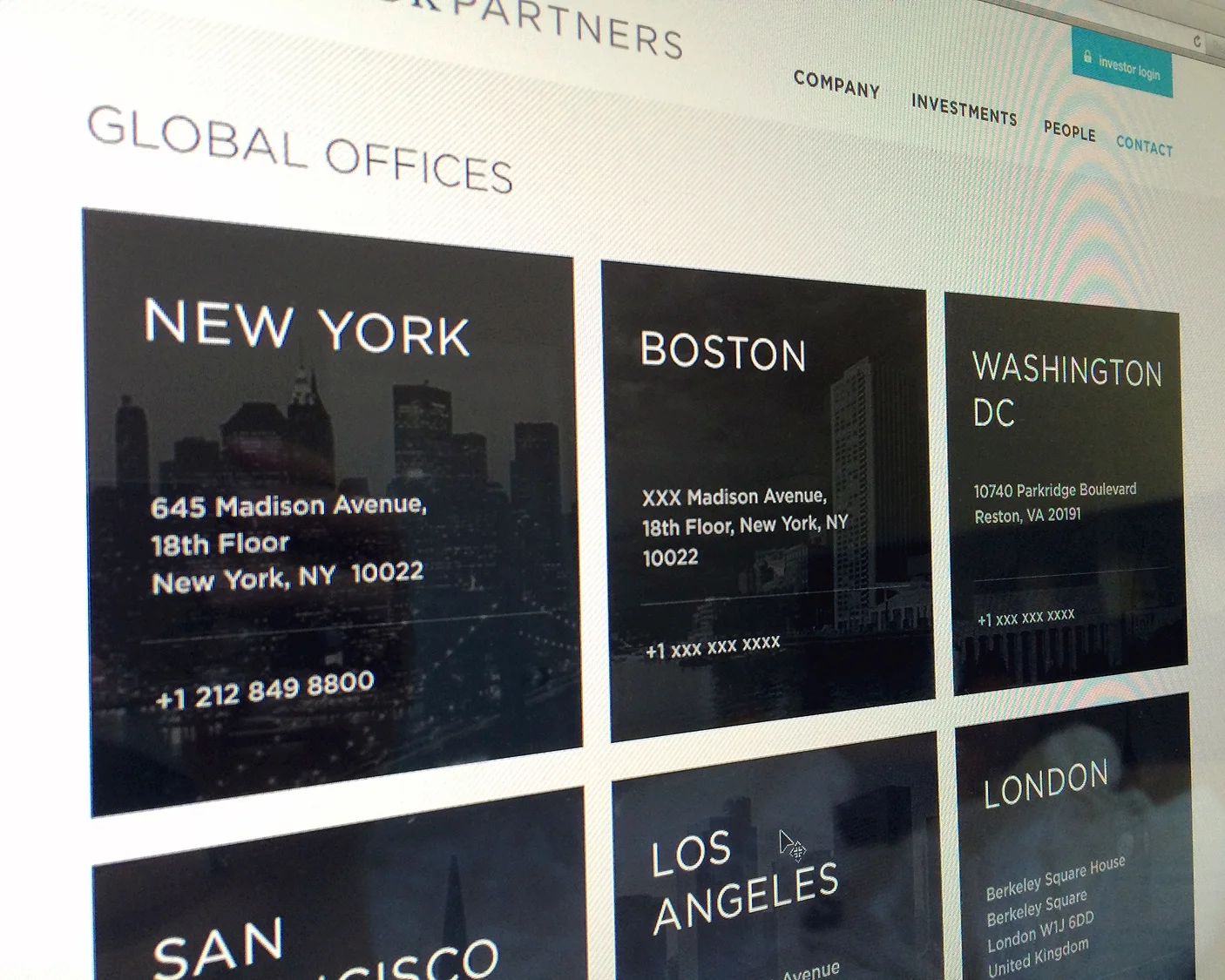Screen dimensions: 1225x980
Task: Open the San Francisco office card
Action: click(x=338, y=884)
